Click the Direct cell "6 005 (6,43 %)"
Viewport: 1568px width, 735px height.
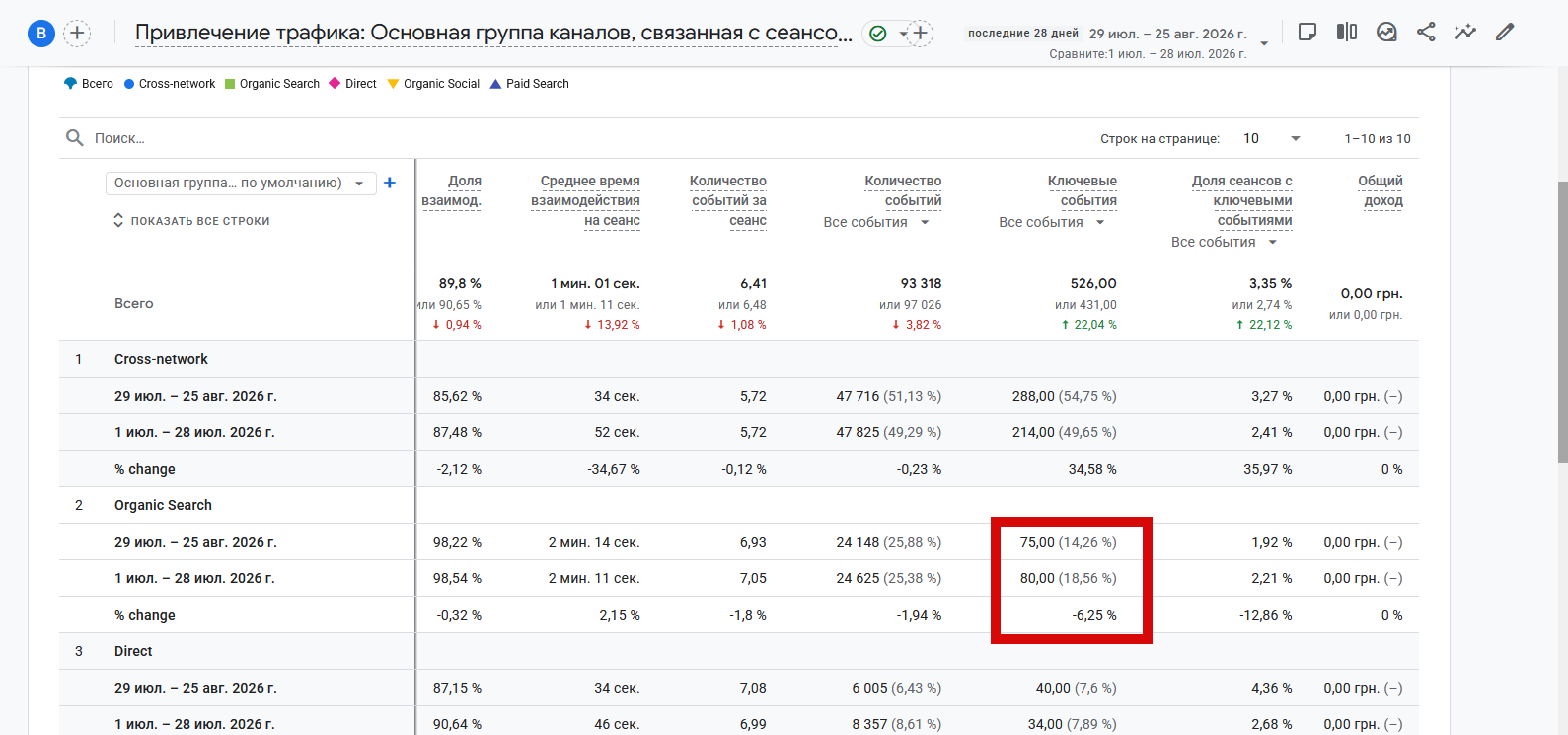pos(897,688)
